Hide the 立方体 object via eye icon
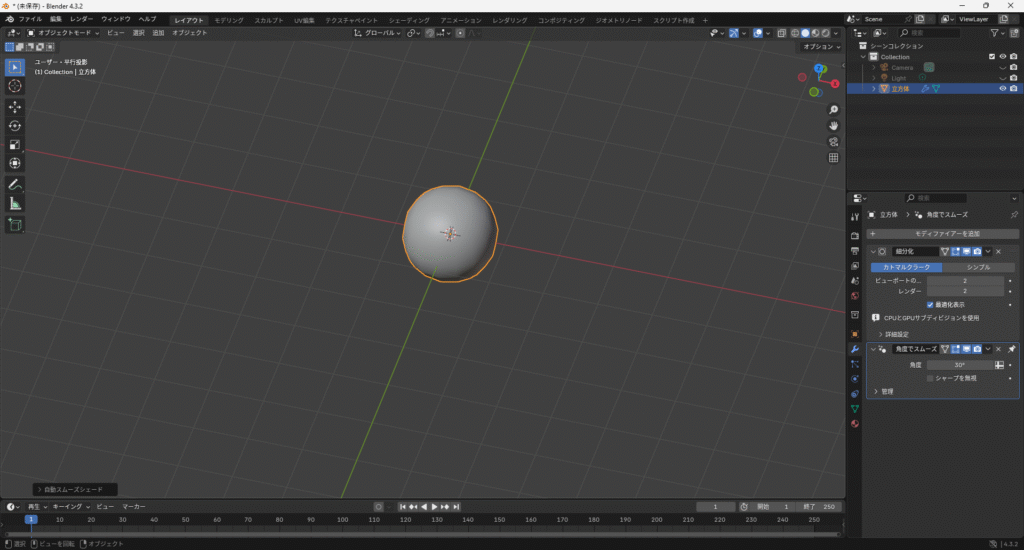The height and width of the screenshot is (550, 1024). (x=1003, y=88)
